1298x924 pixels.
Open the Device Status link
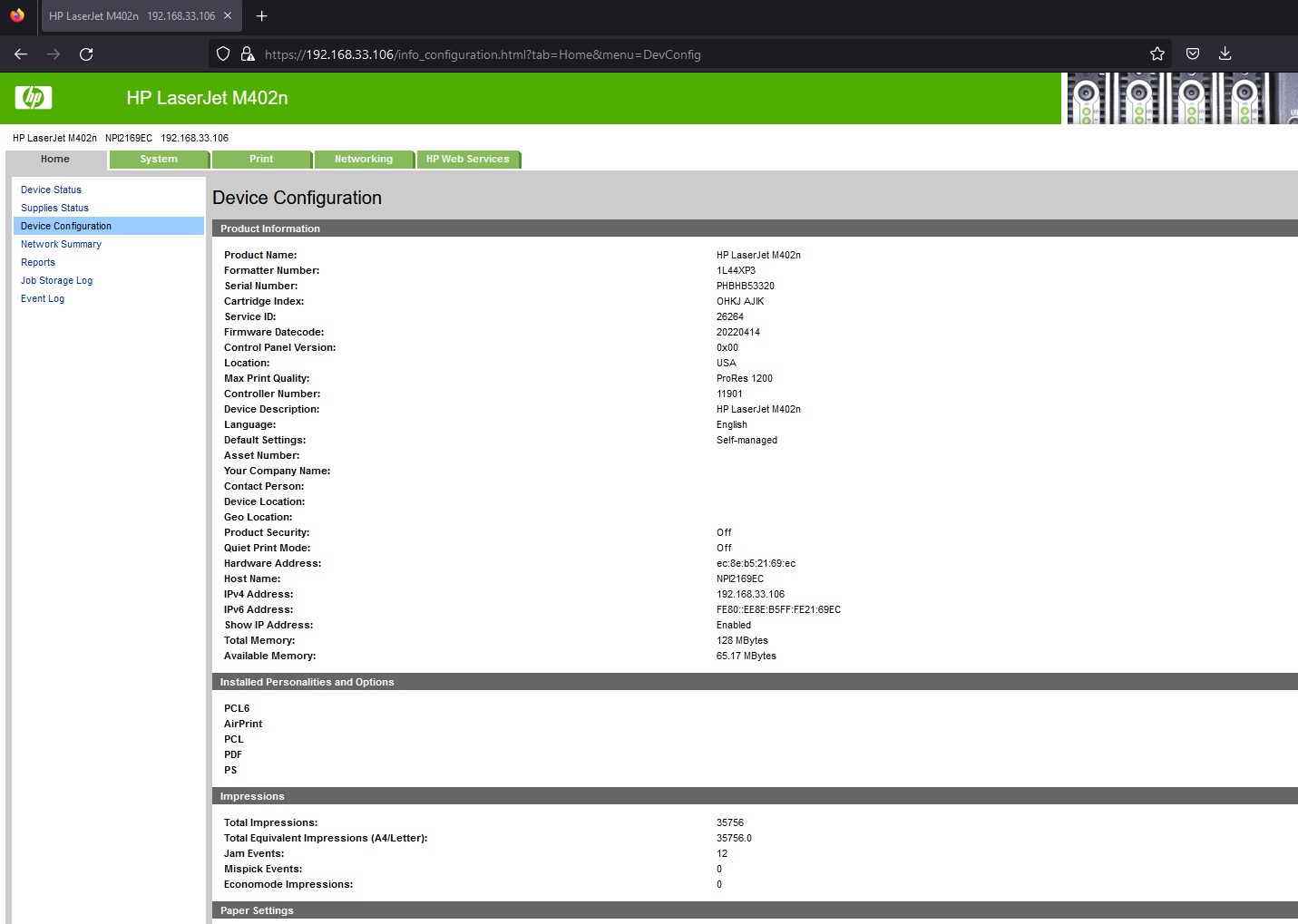click(51, 190)
